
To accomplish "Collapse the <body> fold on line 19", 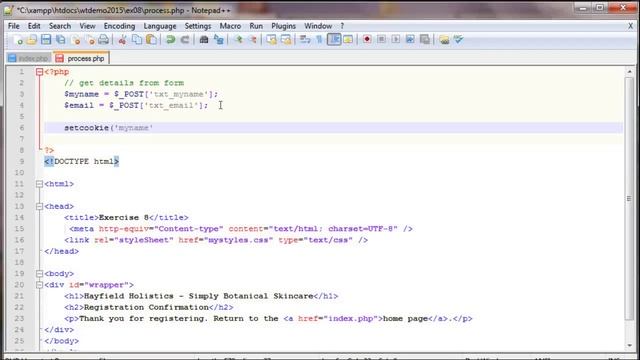I will (40, 274).
